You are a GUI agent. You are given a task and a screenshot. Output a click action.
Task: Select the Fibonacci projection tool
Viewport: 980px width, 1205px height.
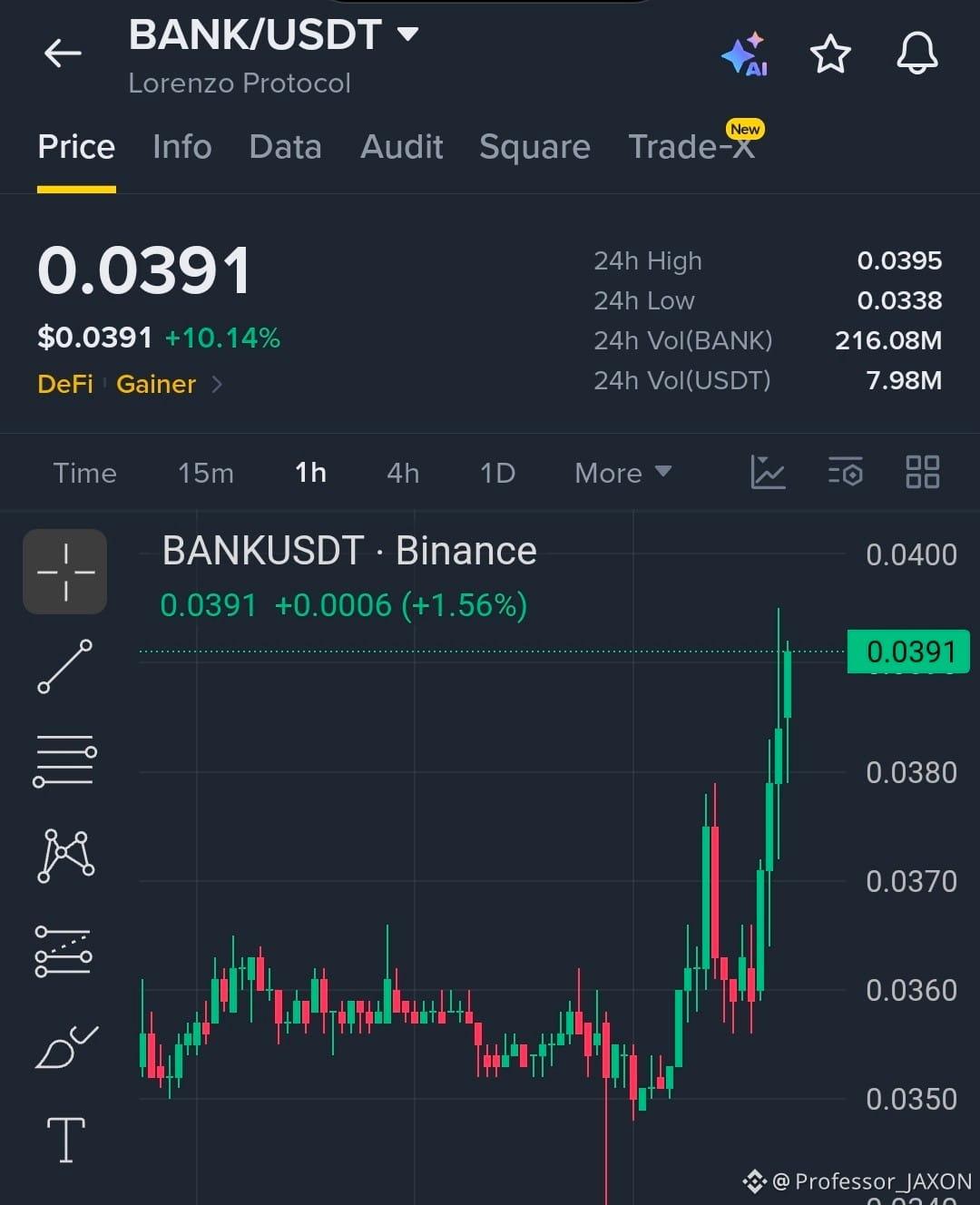click(x=64, y=951)
